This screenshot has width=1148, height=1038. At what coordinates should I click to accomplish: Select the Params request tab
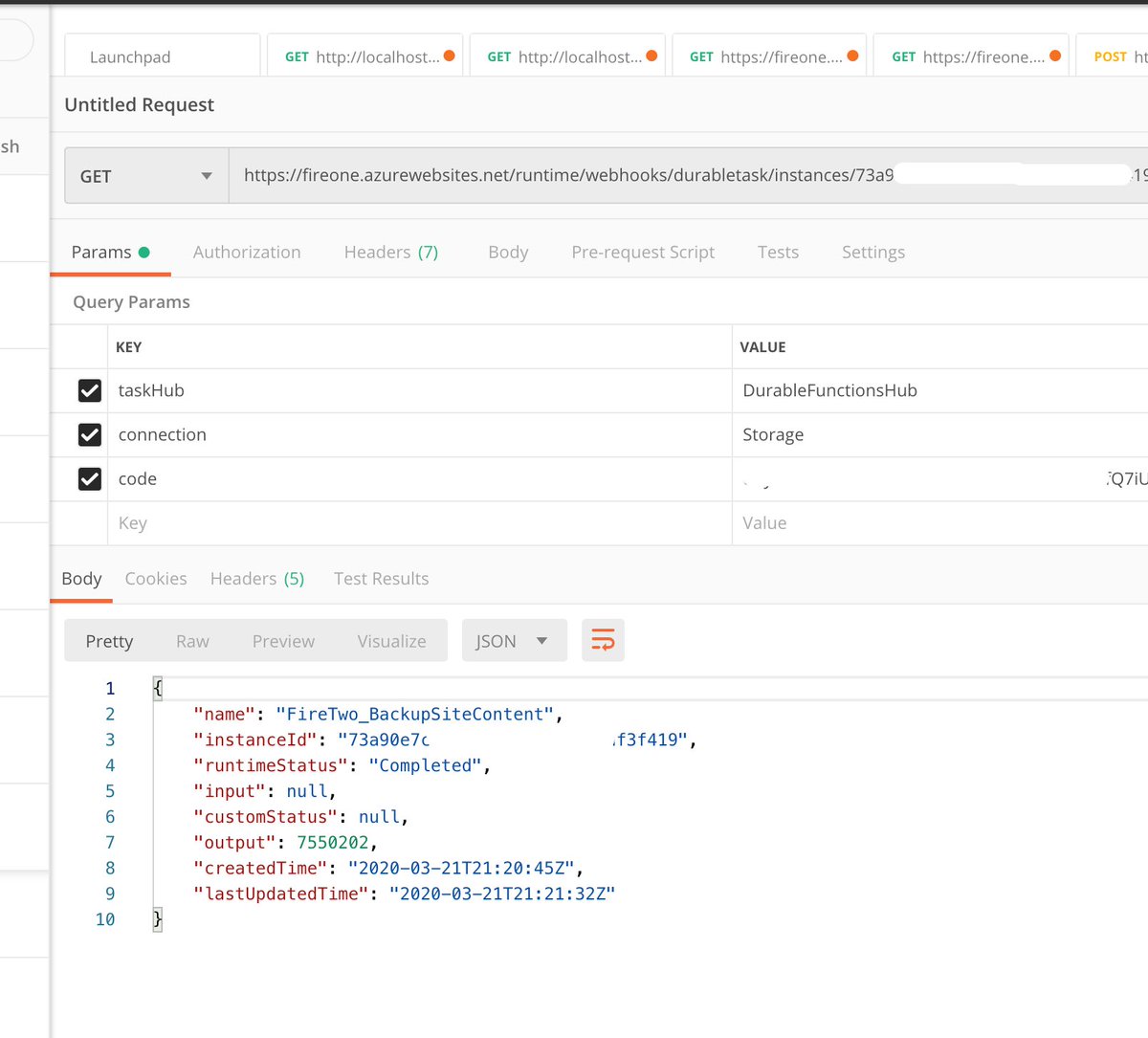[110, 253]
